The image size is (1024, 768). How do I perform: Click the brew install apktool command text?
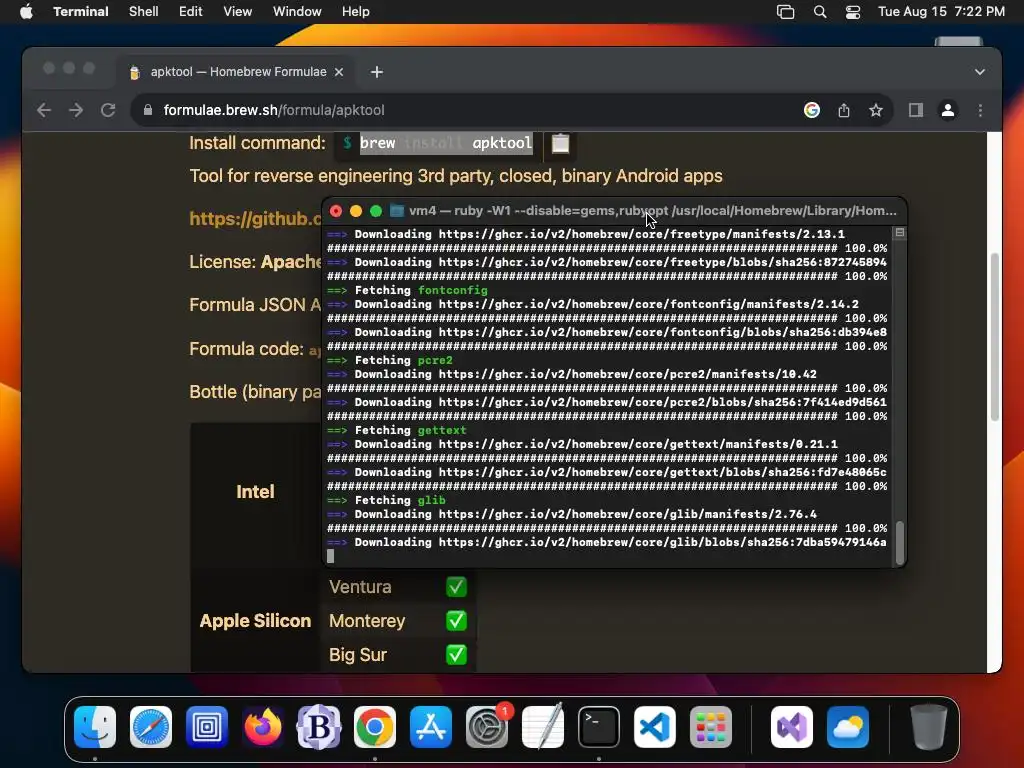click(x=446, y=143)
